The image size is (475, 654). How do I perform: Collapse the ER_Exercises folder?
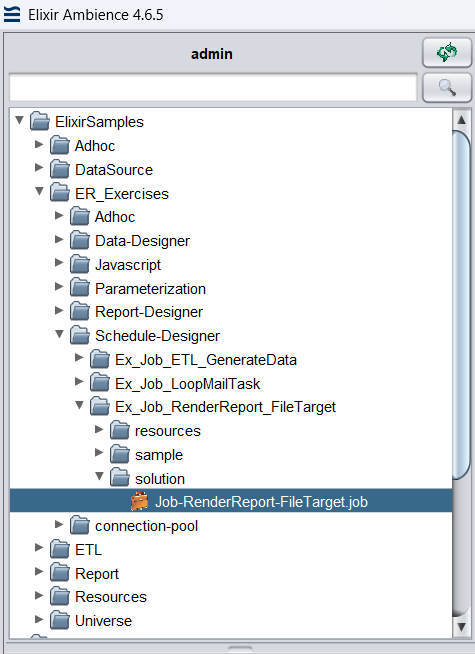(x=39, y=191)
